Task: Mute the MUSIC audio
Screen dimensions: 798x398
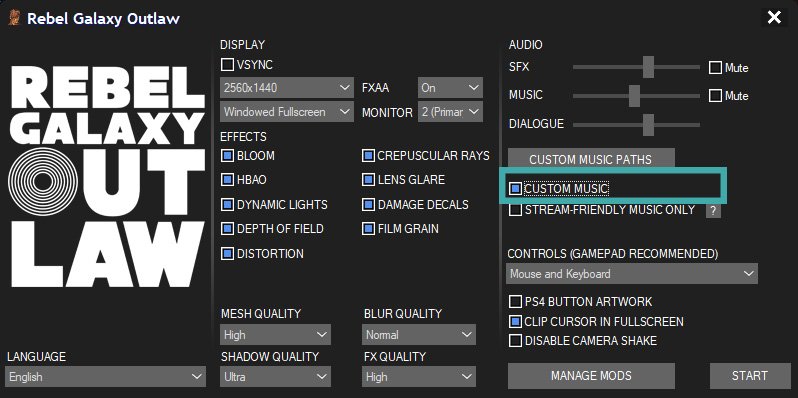Action: [x=716, y=96]
